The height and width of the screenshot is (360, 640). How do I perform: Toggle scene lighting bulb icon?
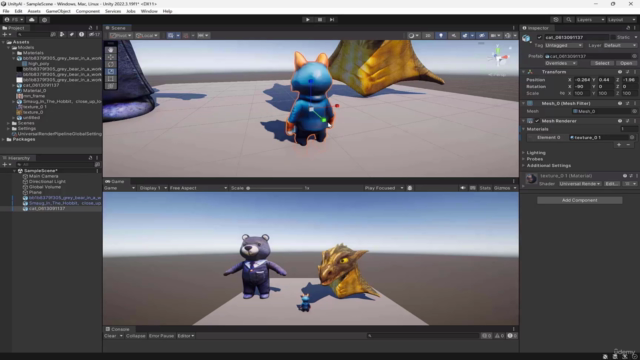[x=441, y=36]
